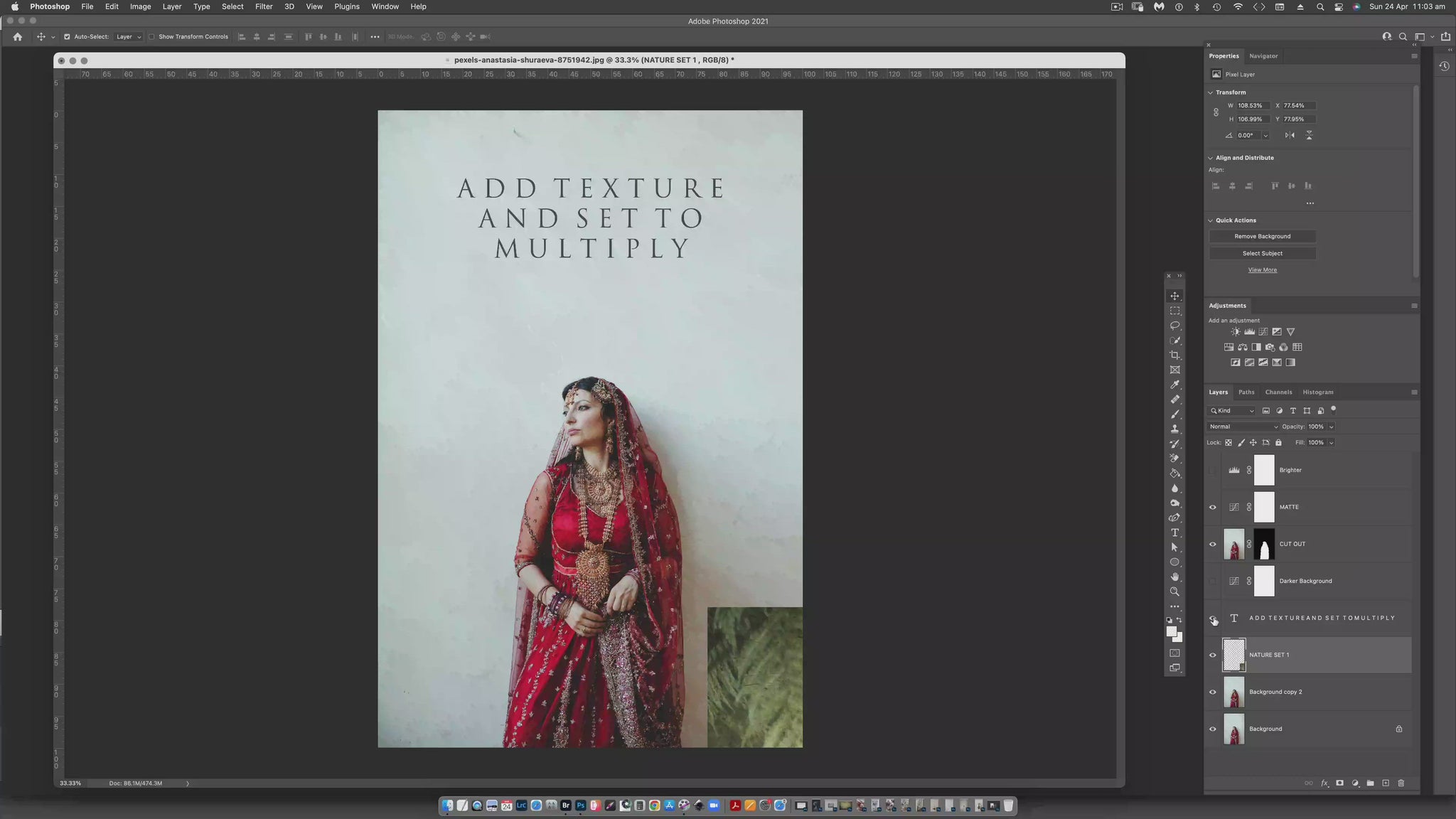The height and width of the screenshot is (819, 1456).
Task: Select the Healing Brush tool
Action: [x=1174, y=400]
